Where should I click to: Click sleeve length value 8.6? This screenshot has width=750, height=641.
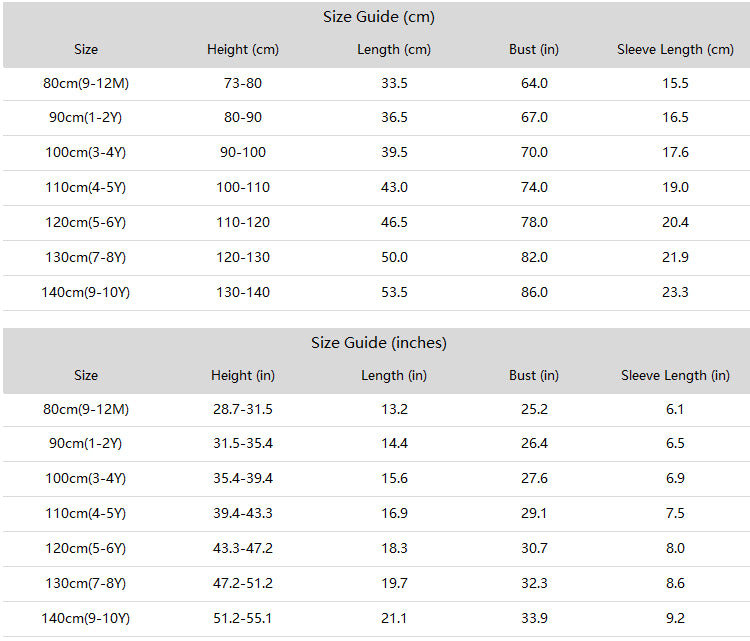675,583
